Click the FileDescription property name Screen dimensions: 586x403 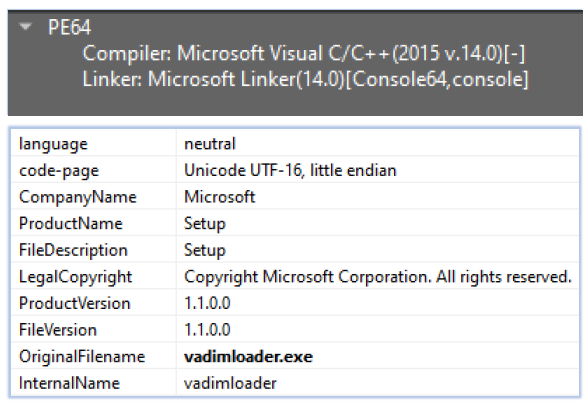[73, 250]
